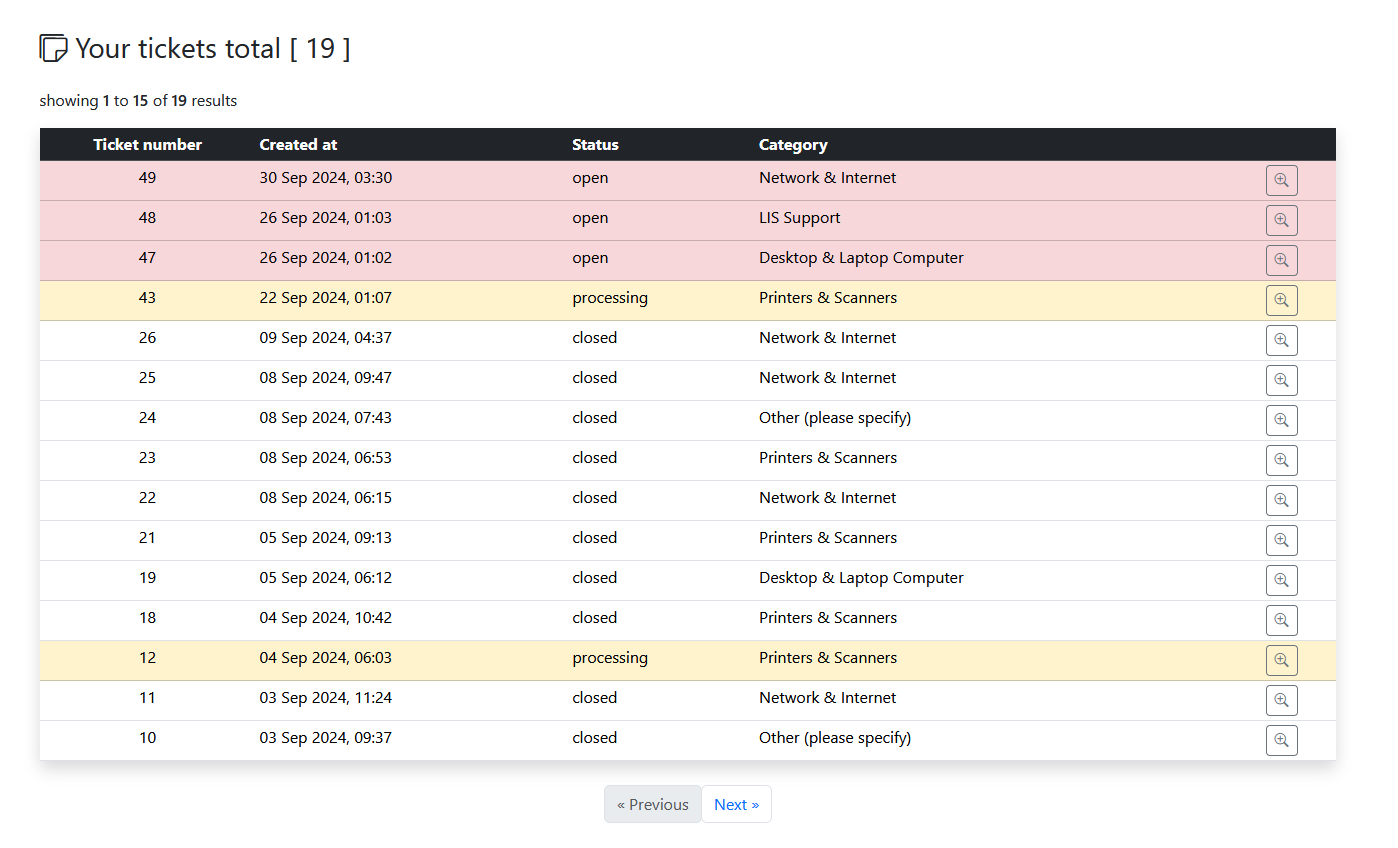1398x848 pixels.
Task: Click date '03 Sep 2024, 09:37'
Action: click(x=326, y=738)
